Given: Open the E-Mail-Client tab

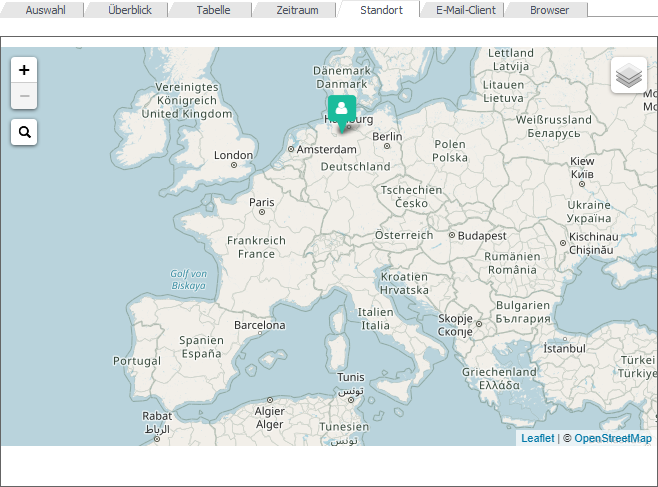Looking at the screenshot, I should [465, 10].
